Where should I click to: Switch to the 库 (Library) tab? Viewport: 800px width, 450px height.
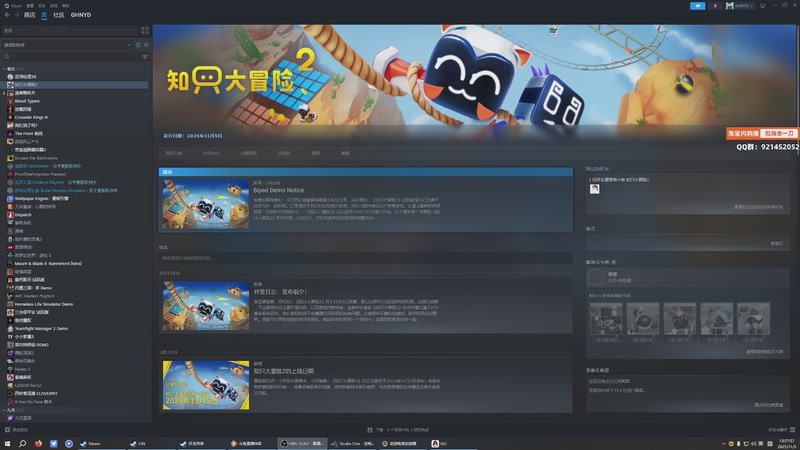click(x=44, y=15)
